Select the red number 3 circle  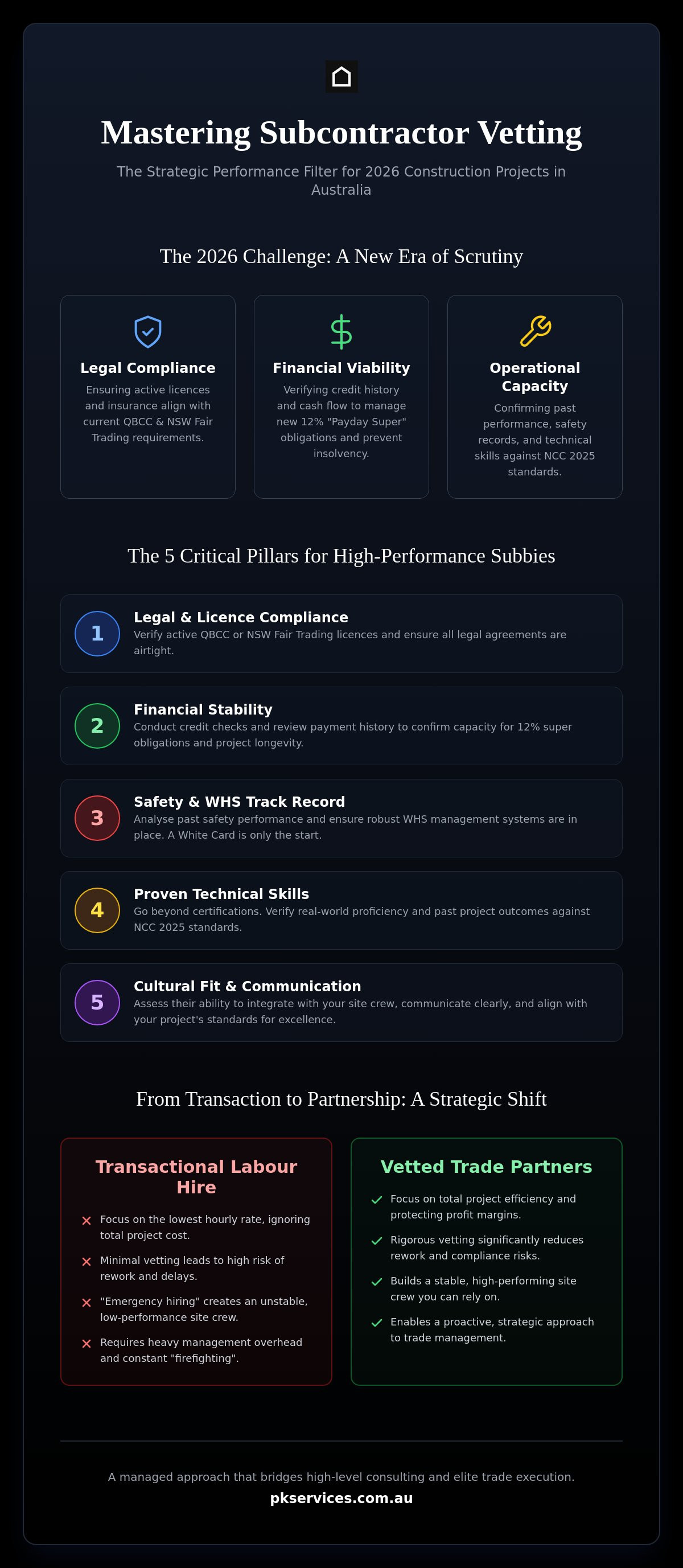pyautogui.click(x=97, y=818)
